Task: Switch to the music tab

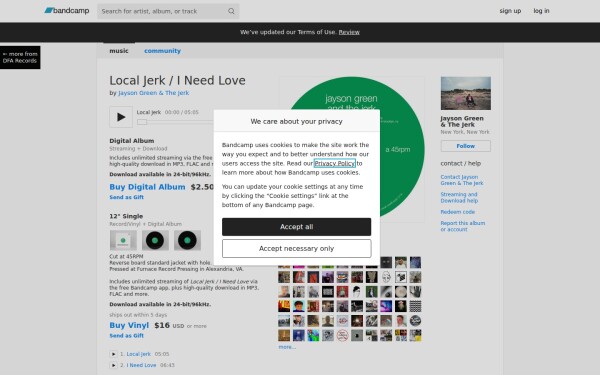Action: (119, 51)
